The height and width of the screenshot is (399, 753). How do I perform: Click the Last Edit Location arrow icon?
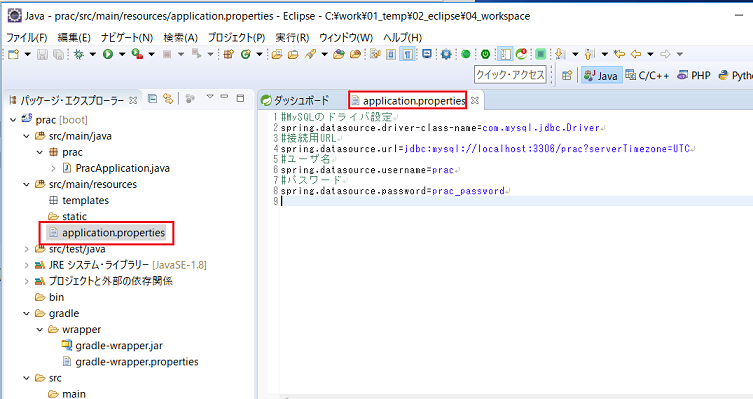pos(620,54)
